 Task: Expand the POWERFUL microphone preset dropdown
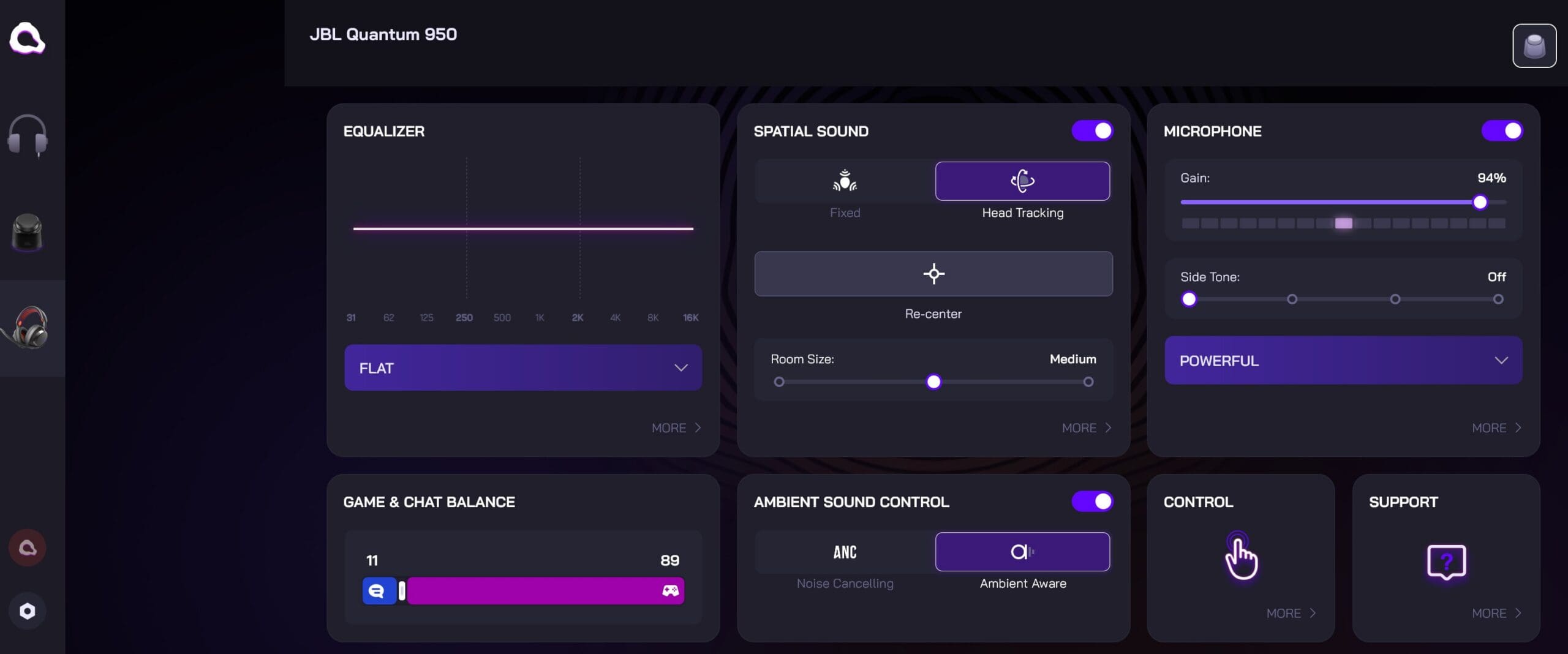pos(1343,361)
